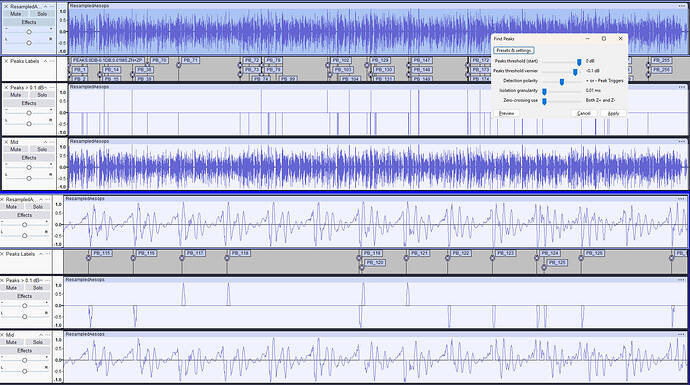
Task: Collapse the Mid track in zoomed-out view
Action: click(x=45, y=142)
